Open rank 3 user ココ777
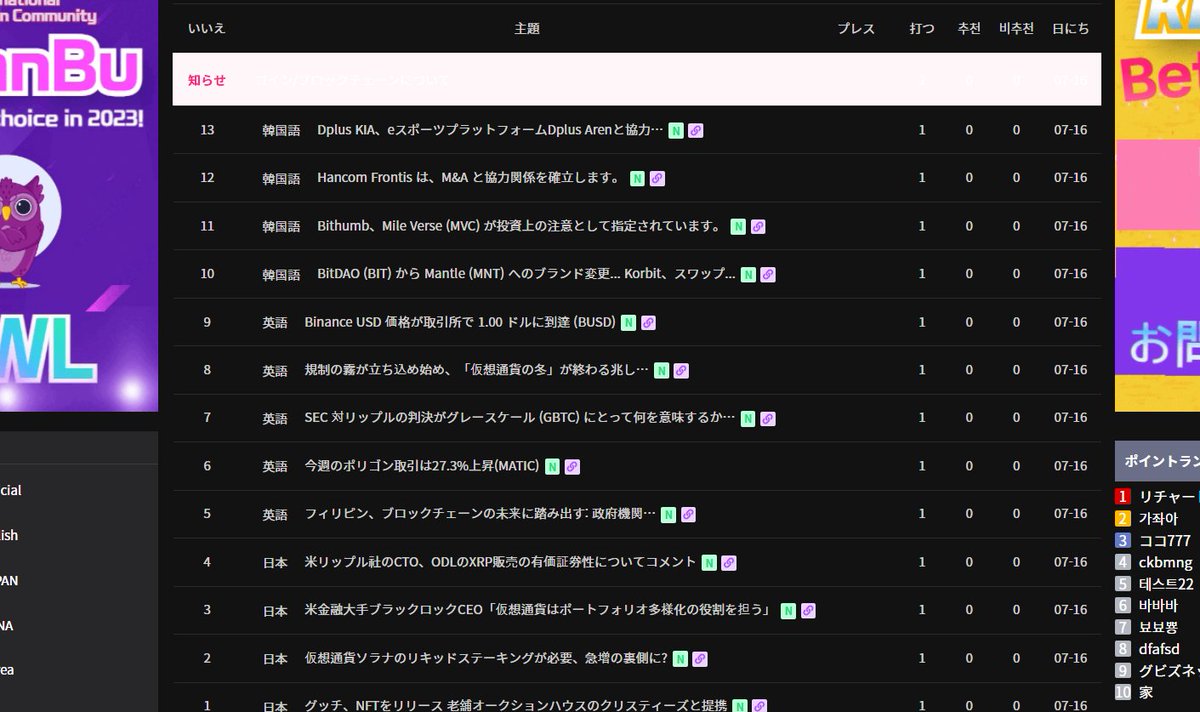The height and width of the screenshot is (712, 1200). [x=1166, y=540]
